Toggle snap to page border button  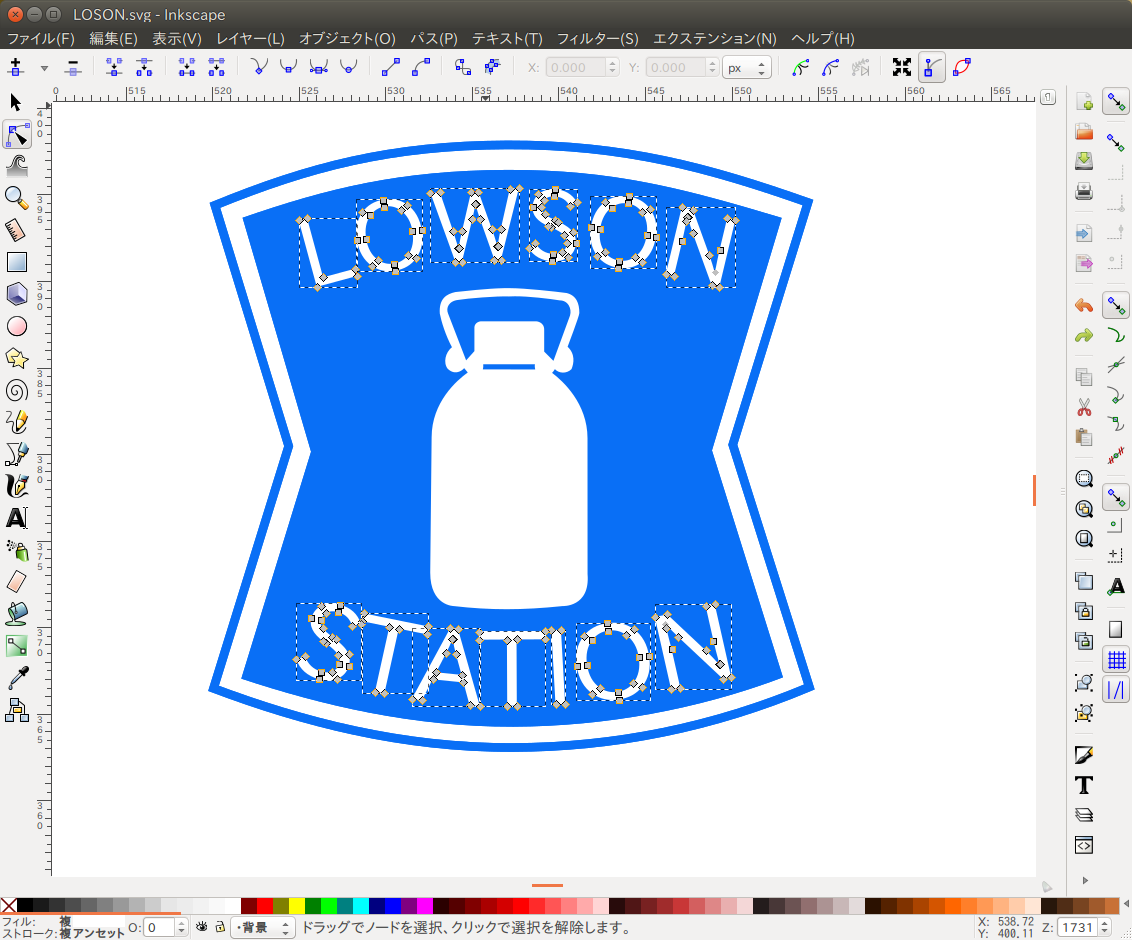pos(1115,630)
